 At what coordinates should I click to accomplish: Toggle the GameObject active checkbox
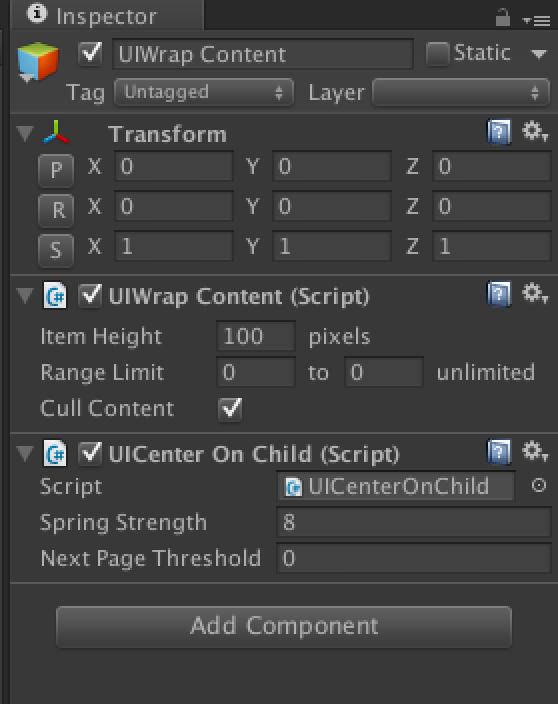click(90, 54)
